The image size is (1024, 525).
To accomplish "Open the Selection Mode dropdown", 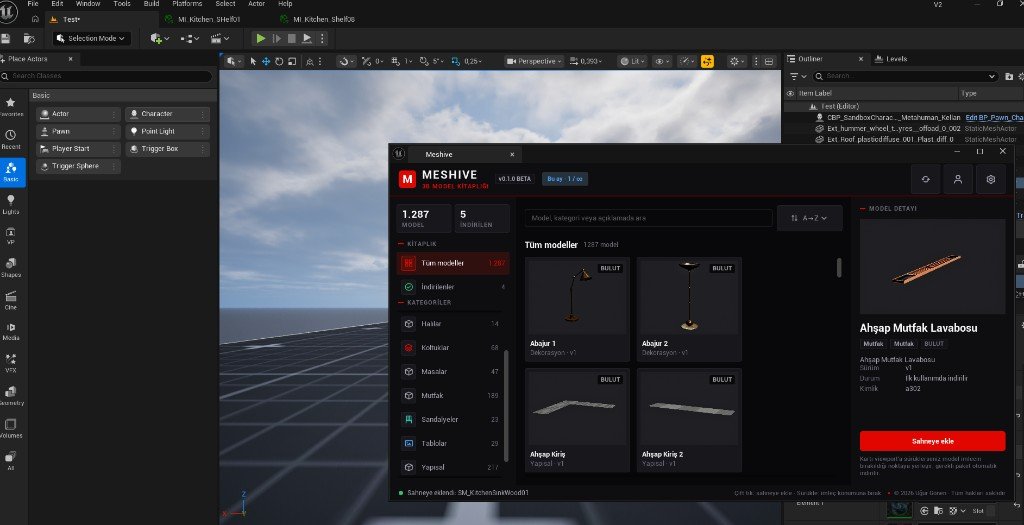I will point(91,39).
